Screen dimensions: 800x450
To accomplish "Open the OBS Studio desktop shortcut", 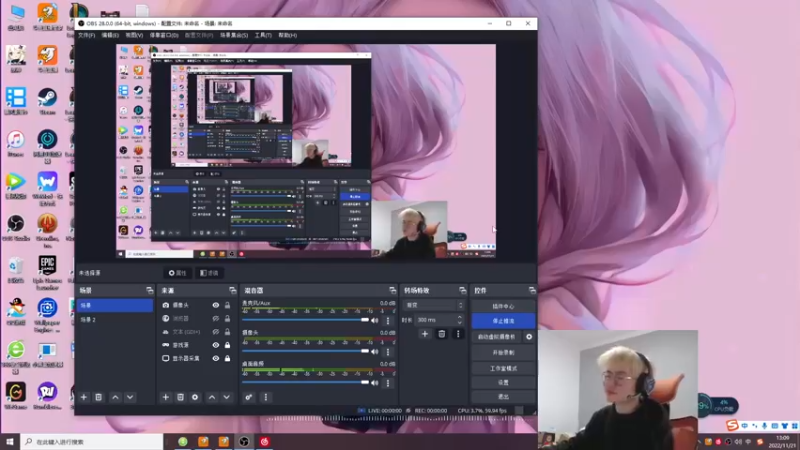I will (16, 228).
